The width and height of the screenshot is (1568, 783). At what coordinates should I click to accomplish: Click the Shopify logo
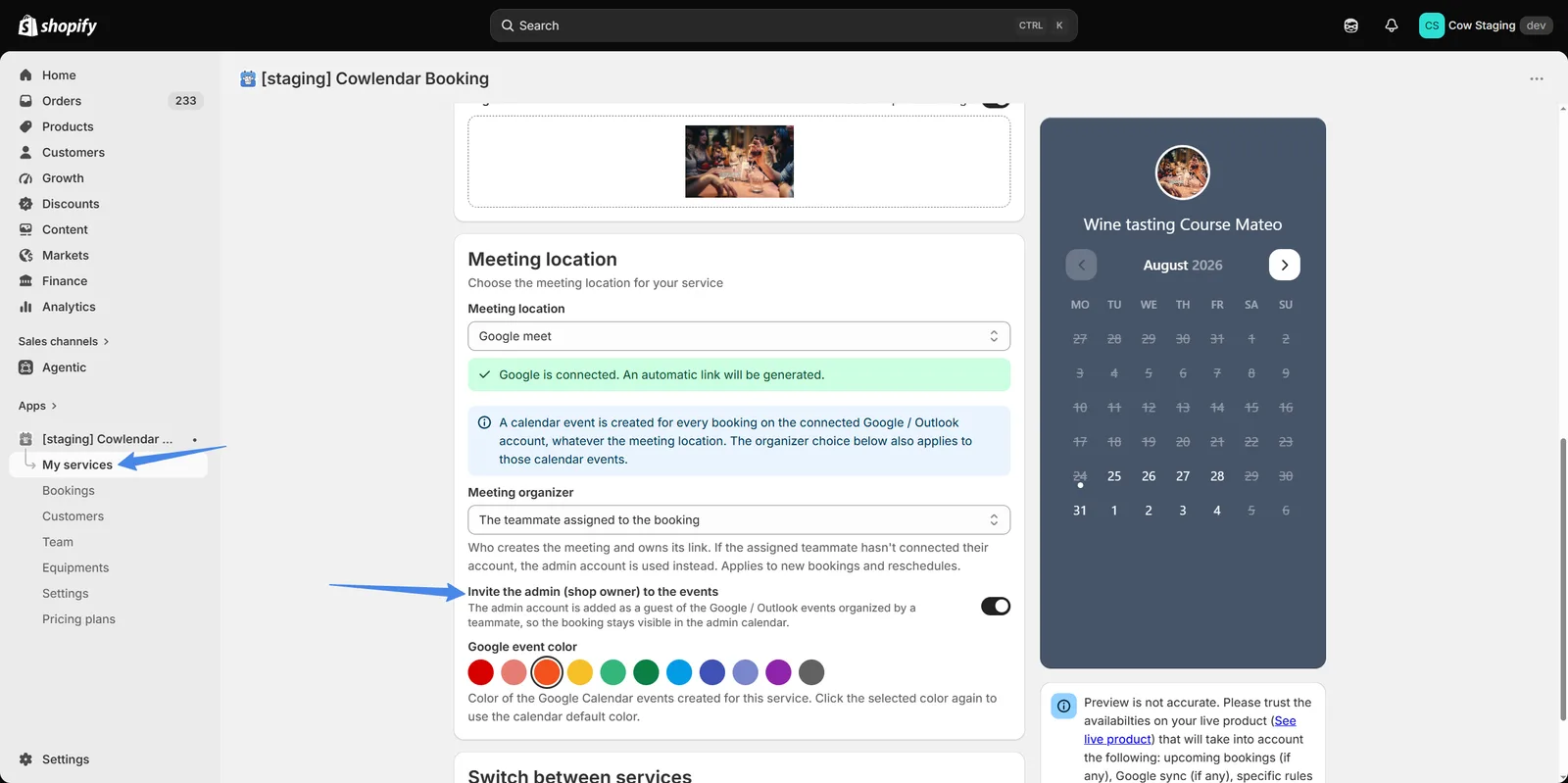click(58, 25)
